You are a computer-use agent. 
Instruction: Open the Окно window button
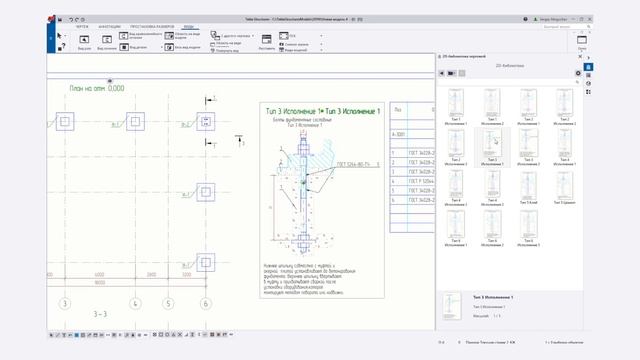(x=582, y=42)
